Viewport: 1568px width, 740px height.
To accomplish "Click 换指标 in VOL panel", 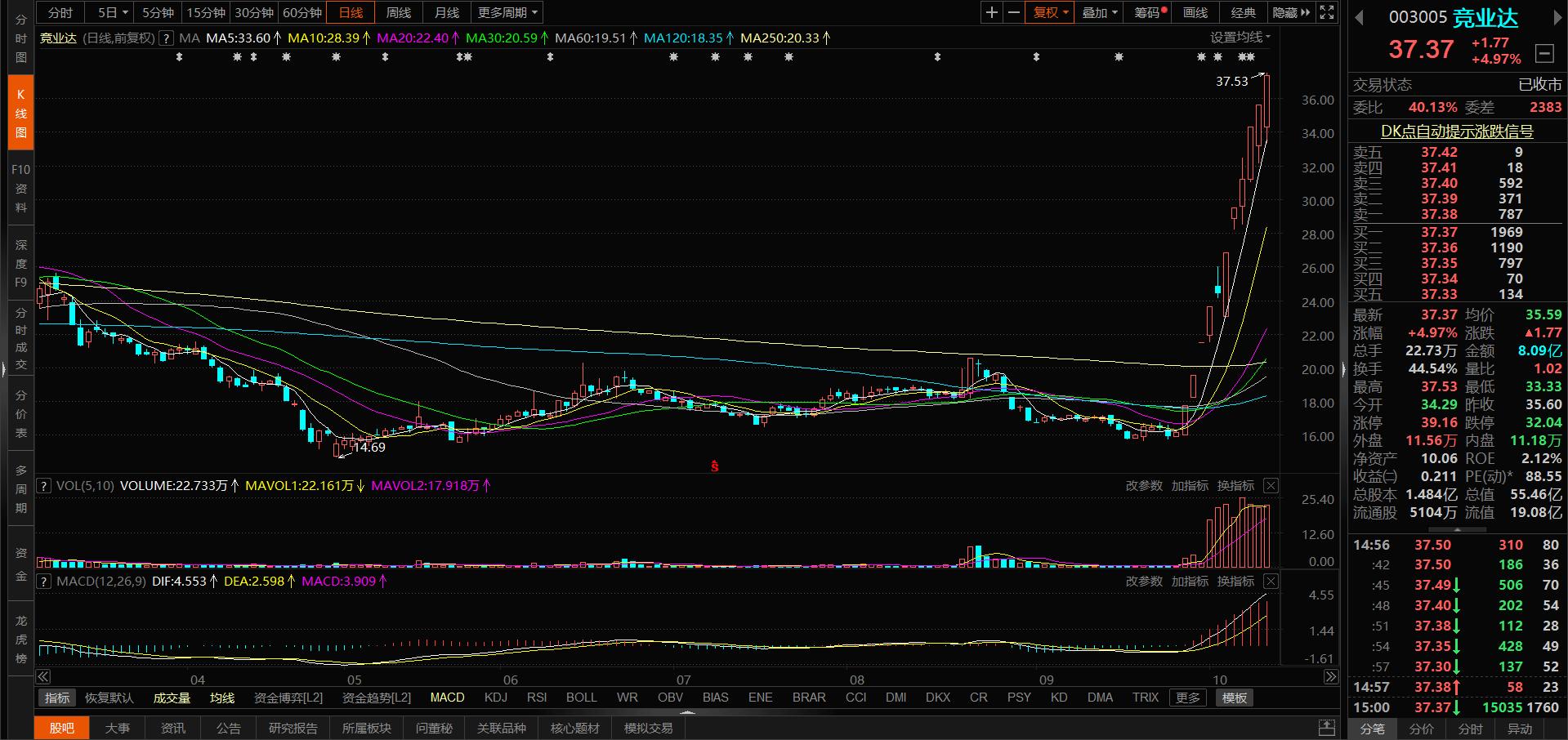I will 1235,485.
